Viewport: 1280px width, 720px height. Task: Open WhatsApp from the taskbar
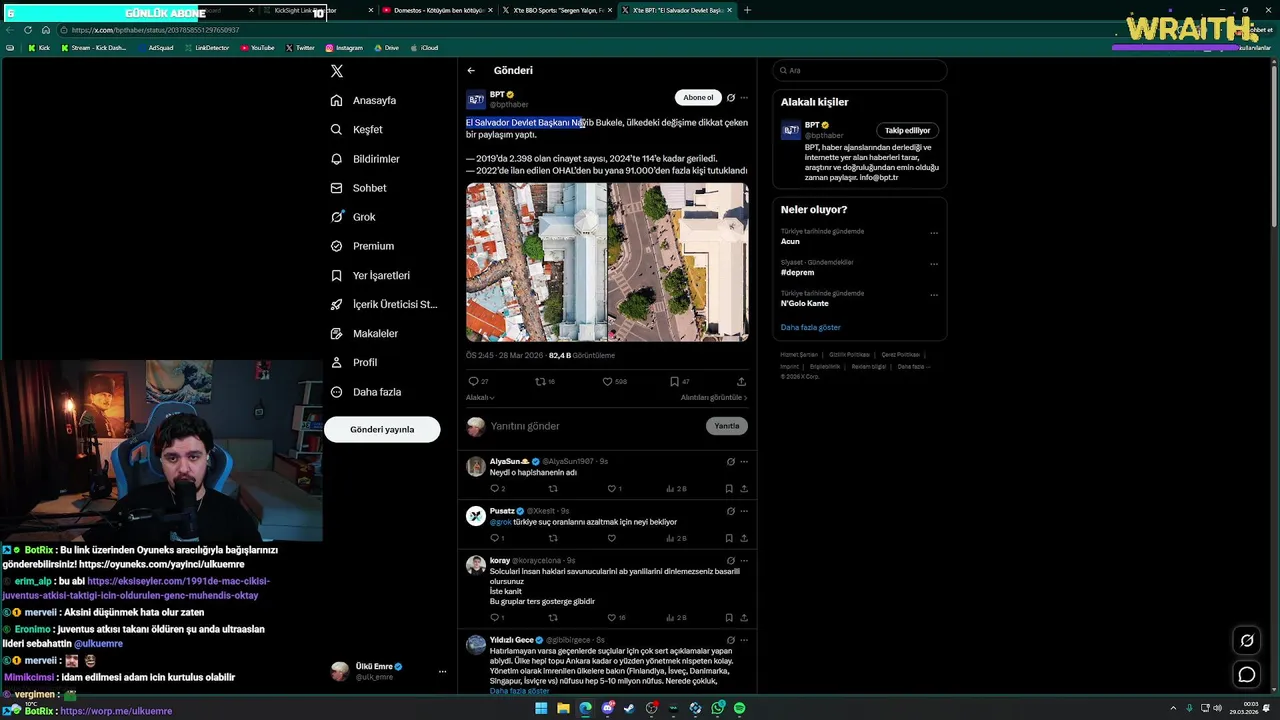pos(717,708)
